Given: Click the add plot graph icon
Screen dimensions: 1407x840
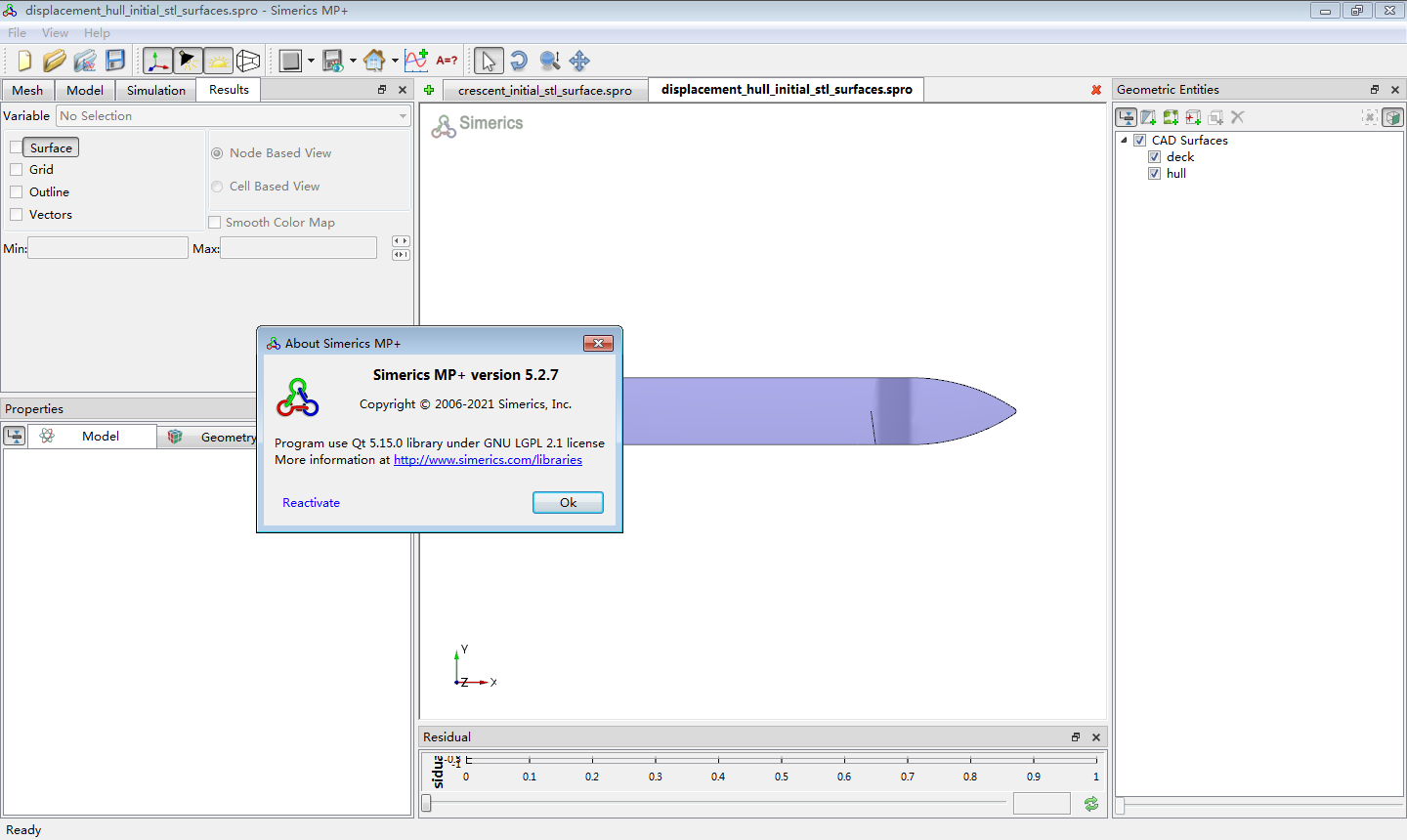Looking at the screenshot, I should [416, 61].
